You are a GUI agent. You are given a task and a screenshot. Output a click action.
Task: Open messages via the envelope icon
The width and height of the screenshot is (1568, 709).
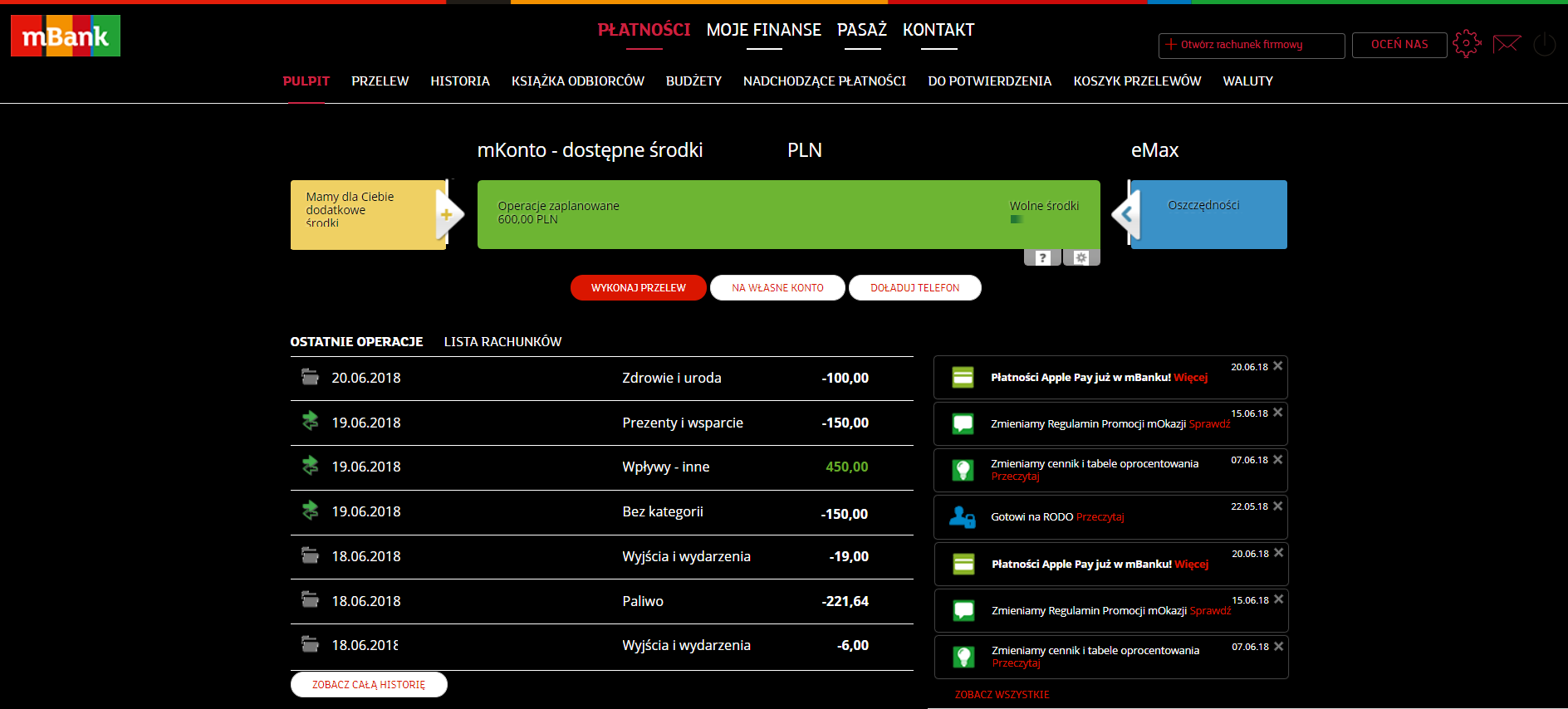[1507, 43]
